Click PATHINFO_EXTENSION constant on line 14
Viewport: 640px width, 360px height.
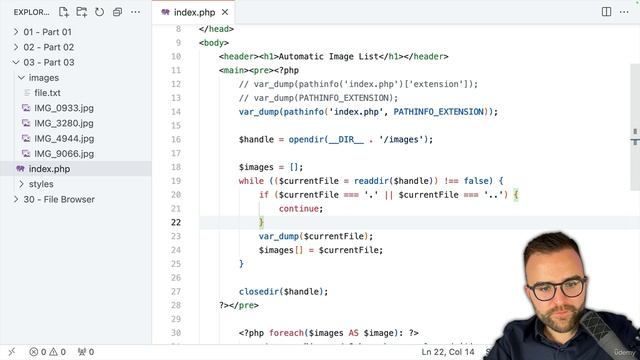(x=438, y=112)
